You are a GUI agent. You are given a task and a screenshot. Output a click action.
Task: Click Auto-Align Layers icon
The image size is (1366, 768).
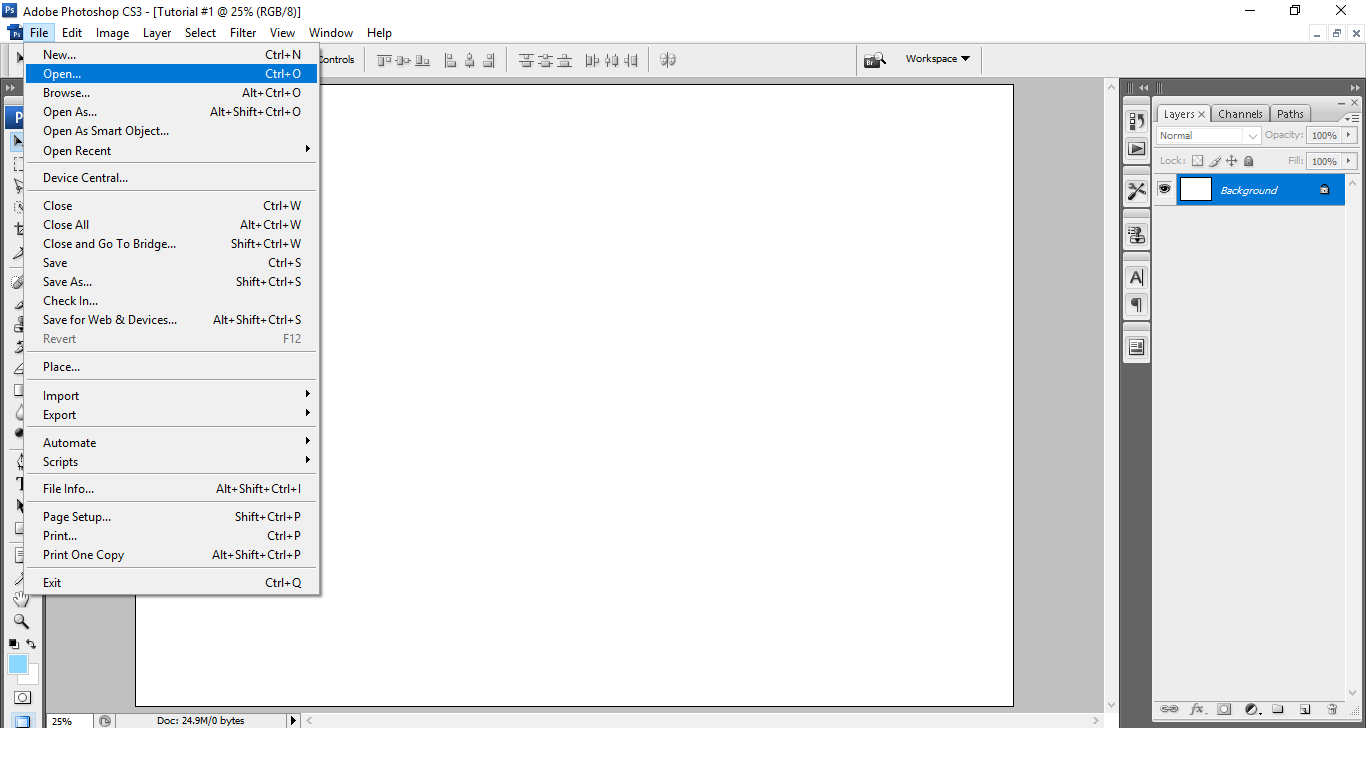pyautogui.click(x=668, y=60)
